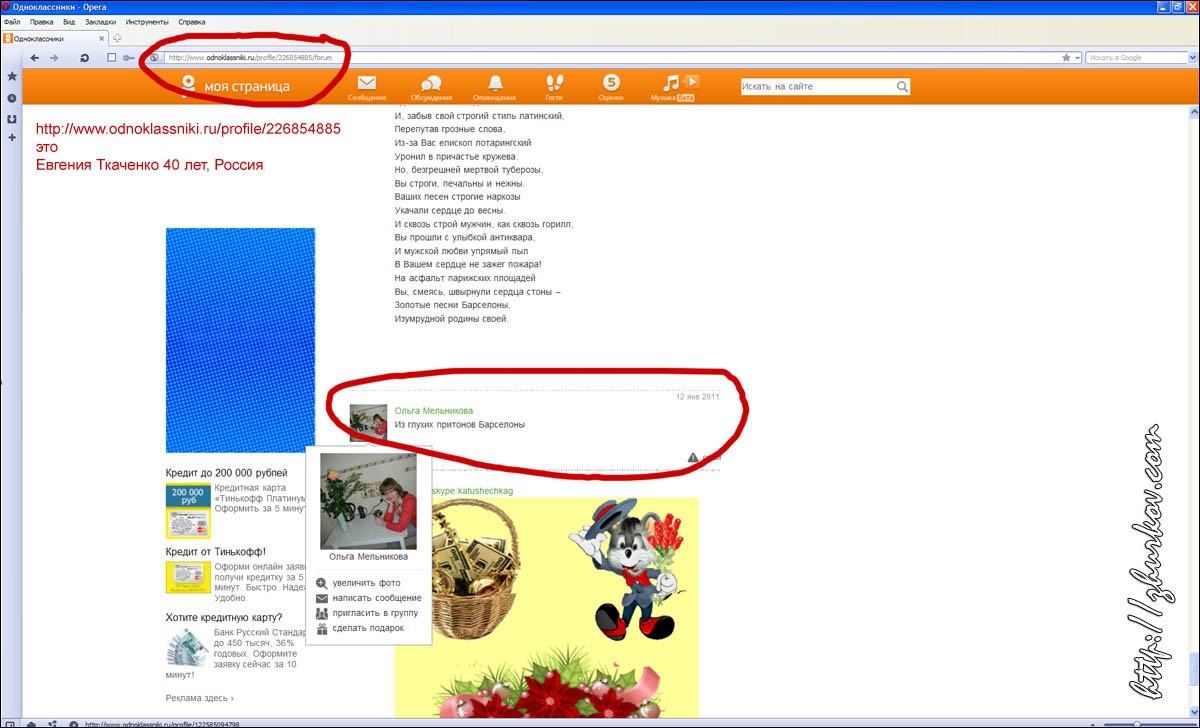Open Сообщения (Messages) envelope icon
Image resolution: width=1200 pixels, height=728 pixels.
(367, 84)
